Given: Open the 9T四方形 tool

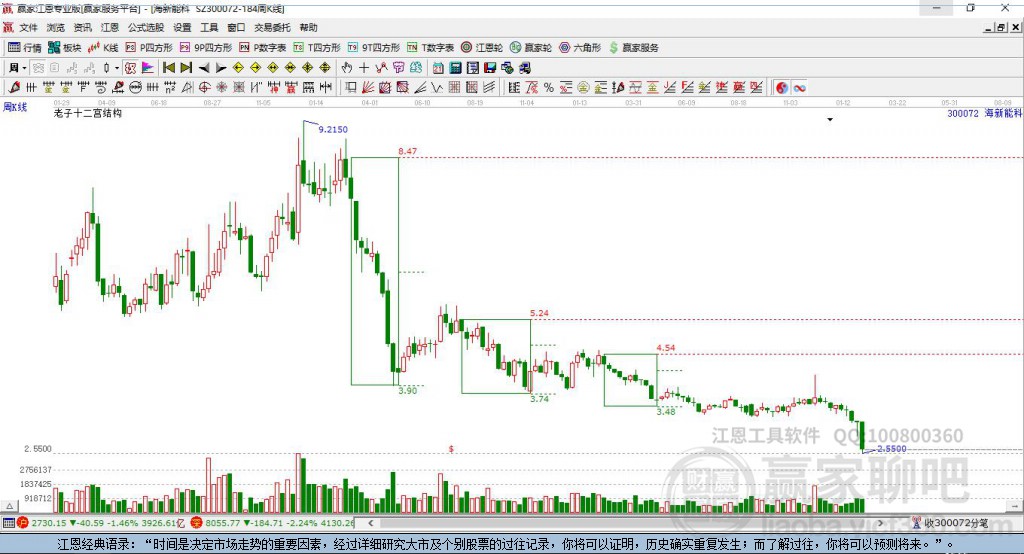Looking at the screenshot, I should click(x=374, y=48).
